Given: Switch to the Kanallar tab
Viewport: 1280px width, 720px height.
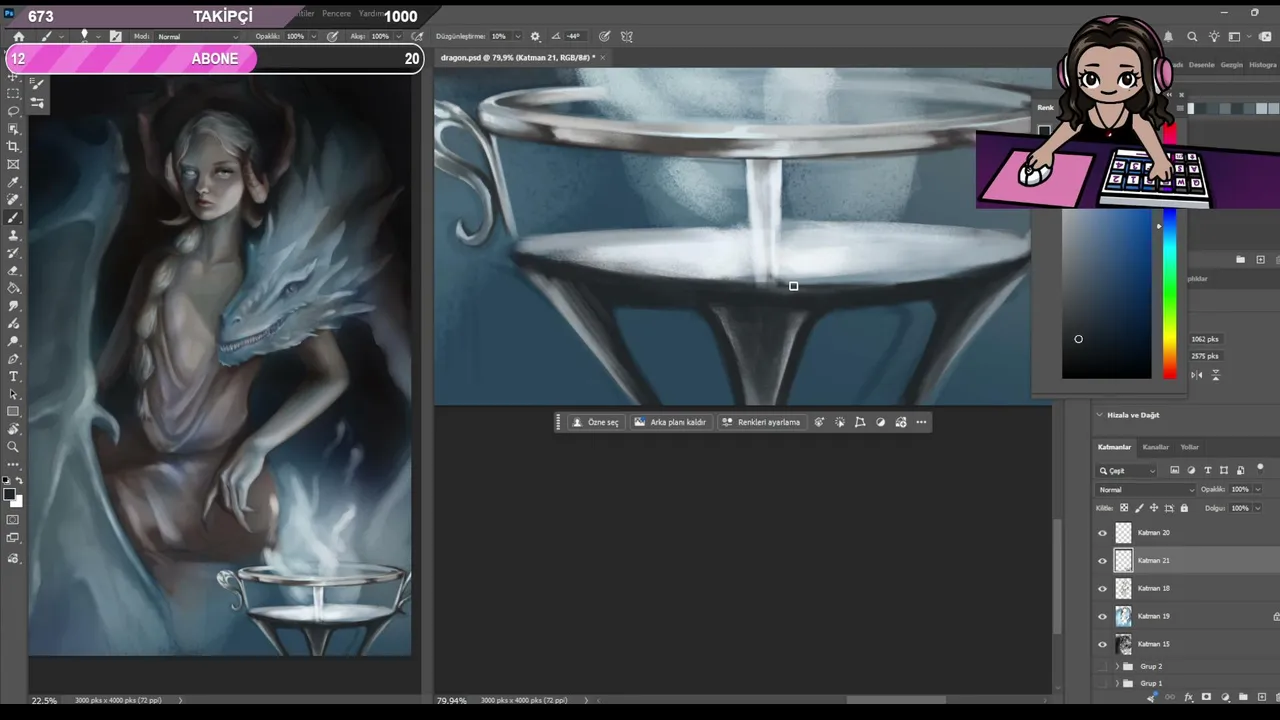Looking at the screenshot, I should [1156, 447].
